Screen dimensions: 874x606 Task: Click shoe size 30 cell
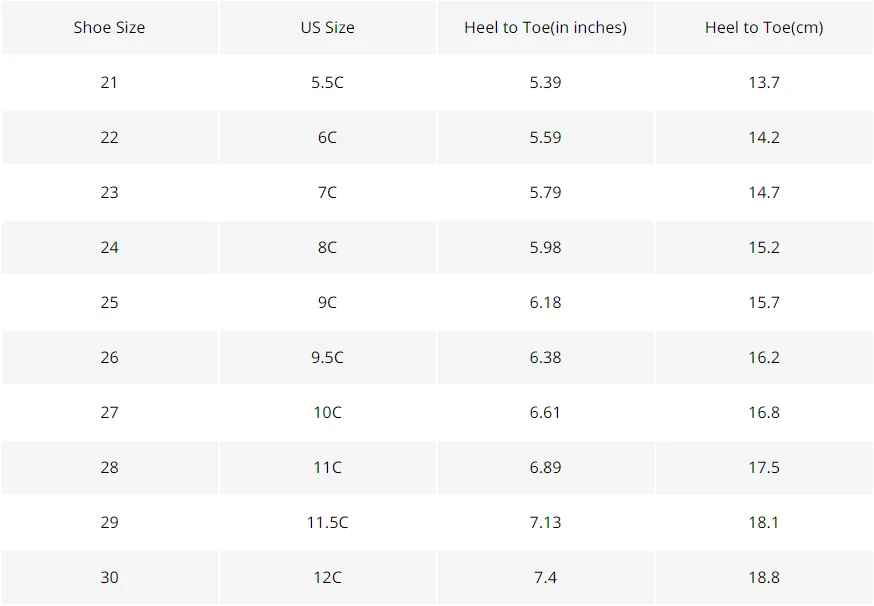tap(109, 578)
